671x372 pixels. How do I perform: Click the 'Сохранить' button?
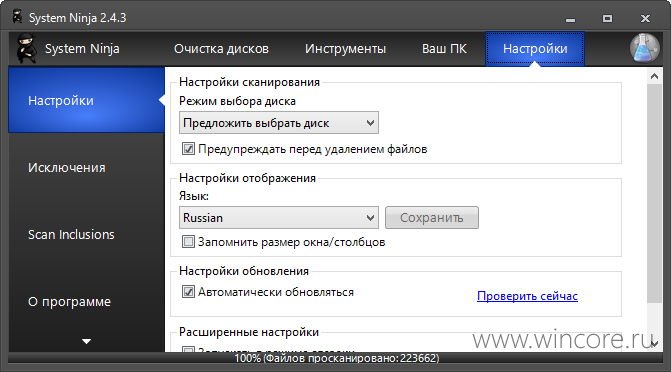[432, 217]
